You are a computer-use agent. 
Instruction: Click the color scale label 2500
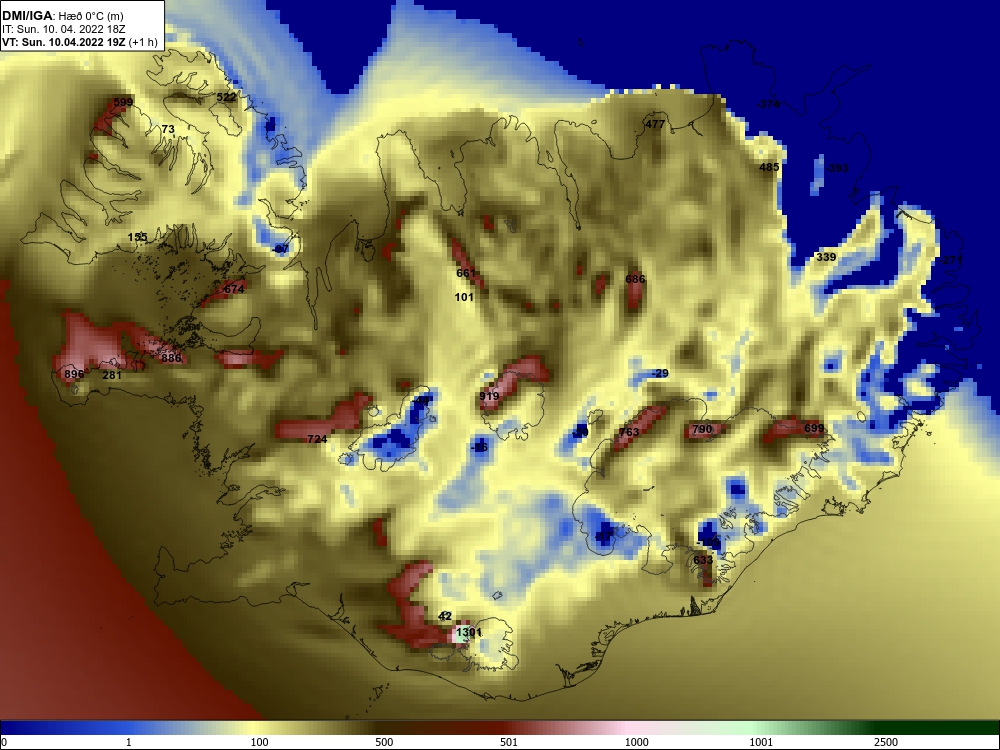click(886, 742)
